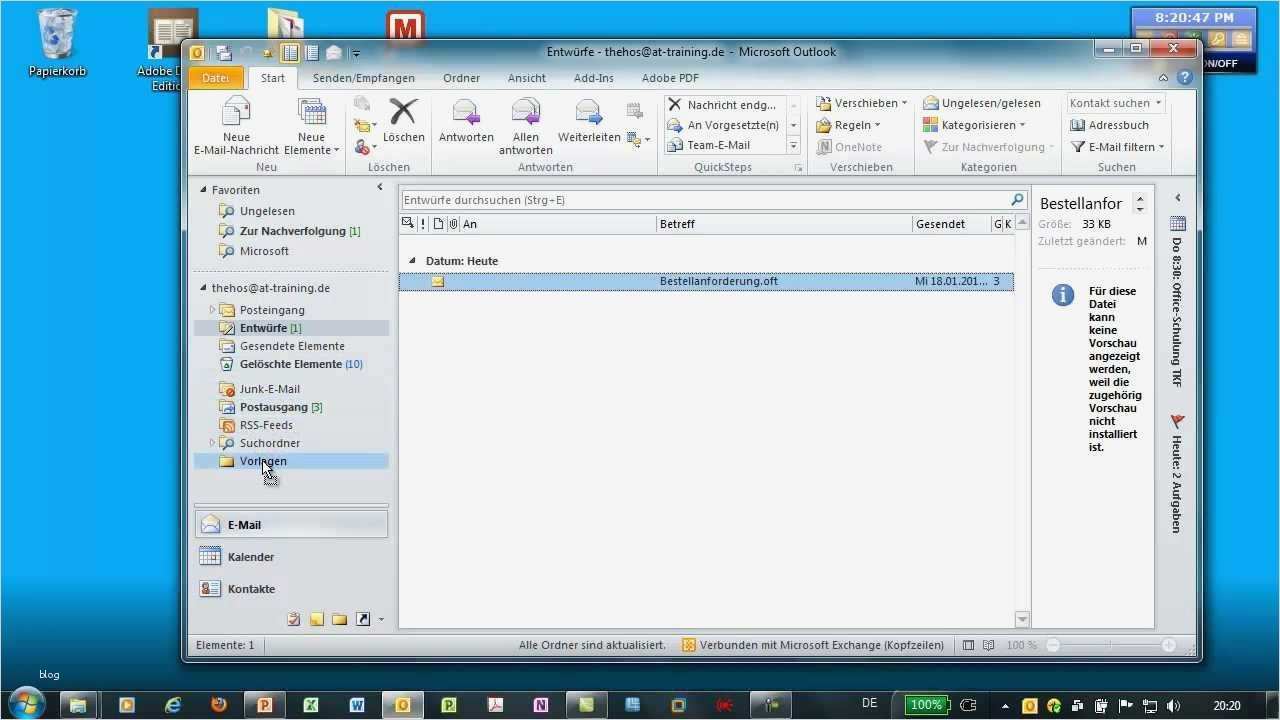Image resolution: width=1280 pixels, height=720 pixels.
Task: Expand the to-do bar arrow
Action: point(1177,198)
